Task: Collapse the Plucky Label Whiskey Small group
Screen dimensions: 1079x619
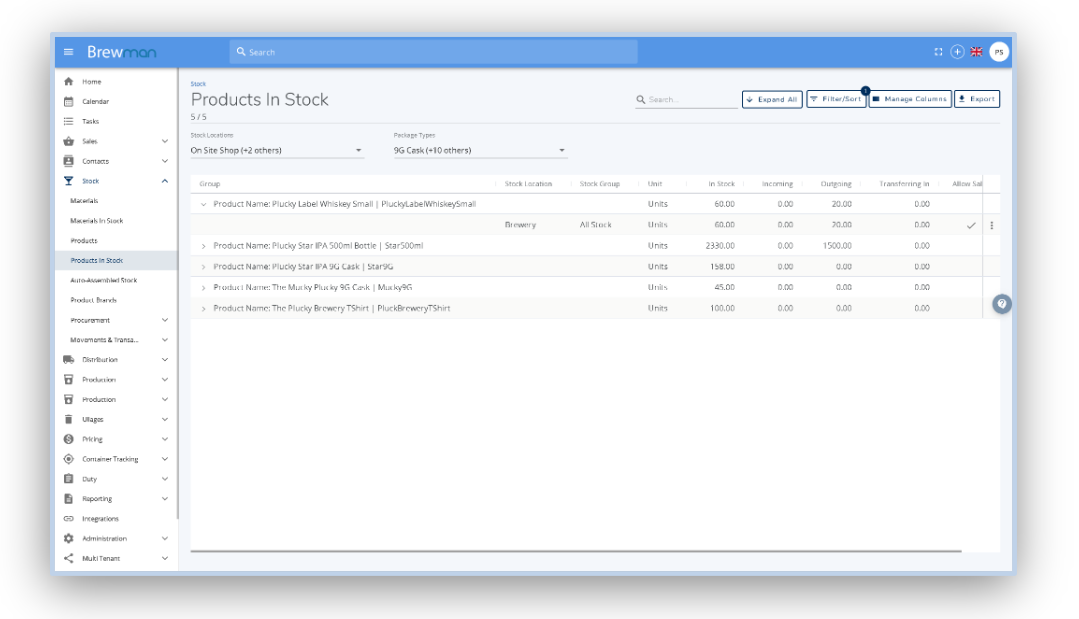Action: 204,204
